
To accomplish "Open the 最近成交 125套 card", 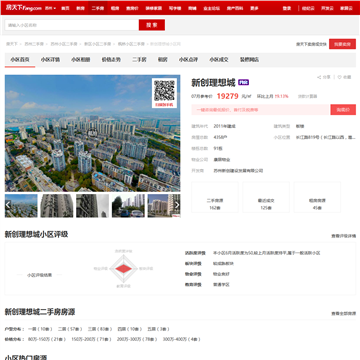I will (266, 197).
